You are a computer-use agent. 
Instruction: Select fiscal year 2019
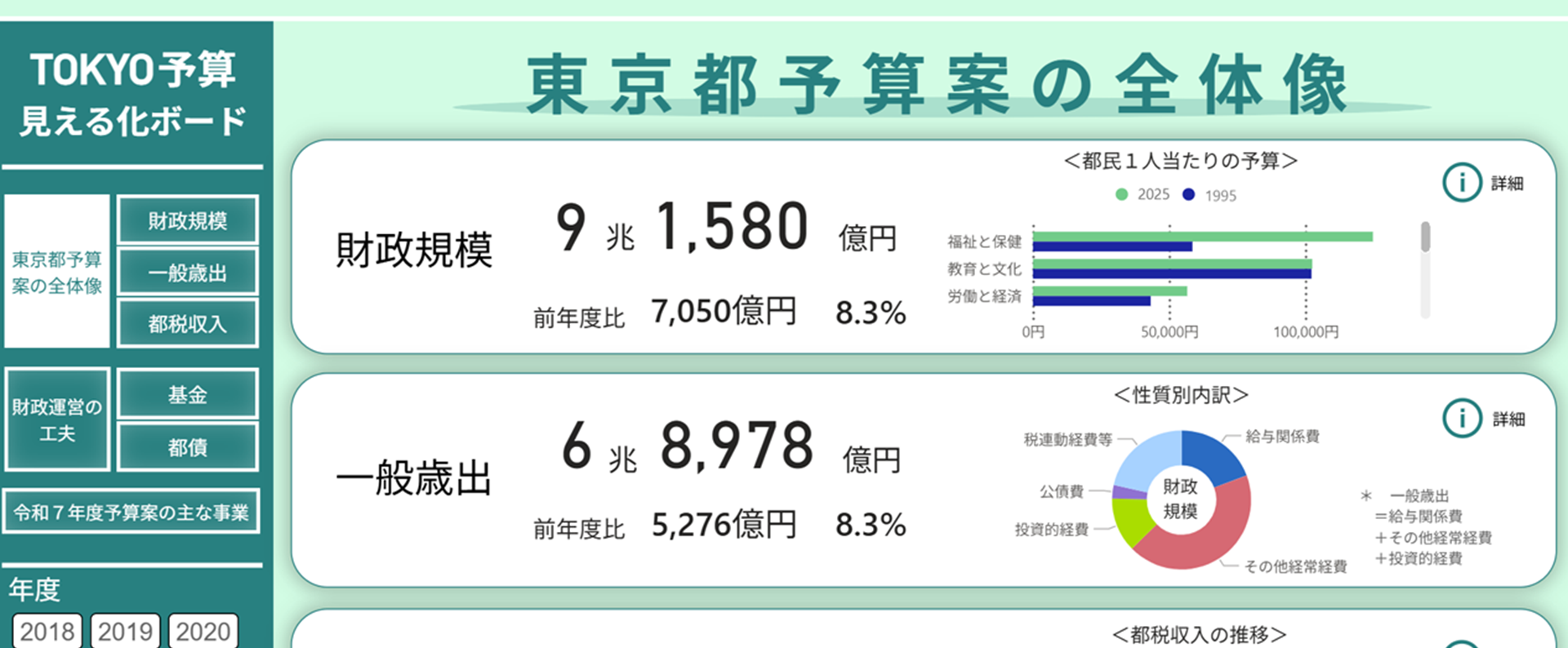[125, 631]
